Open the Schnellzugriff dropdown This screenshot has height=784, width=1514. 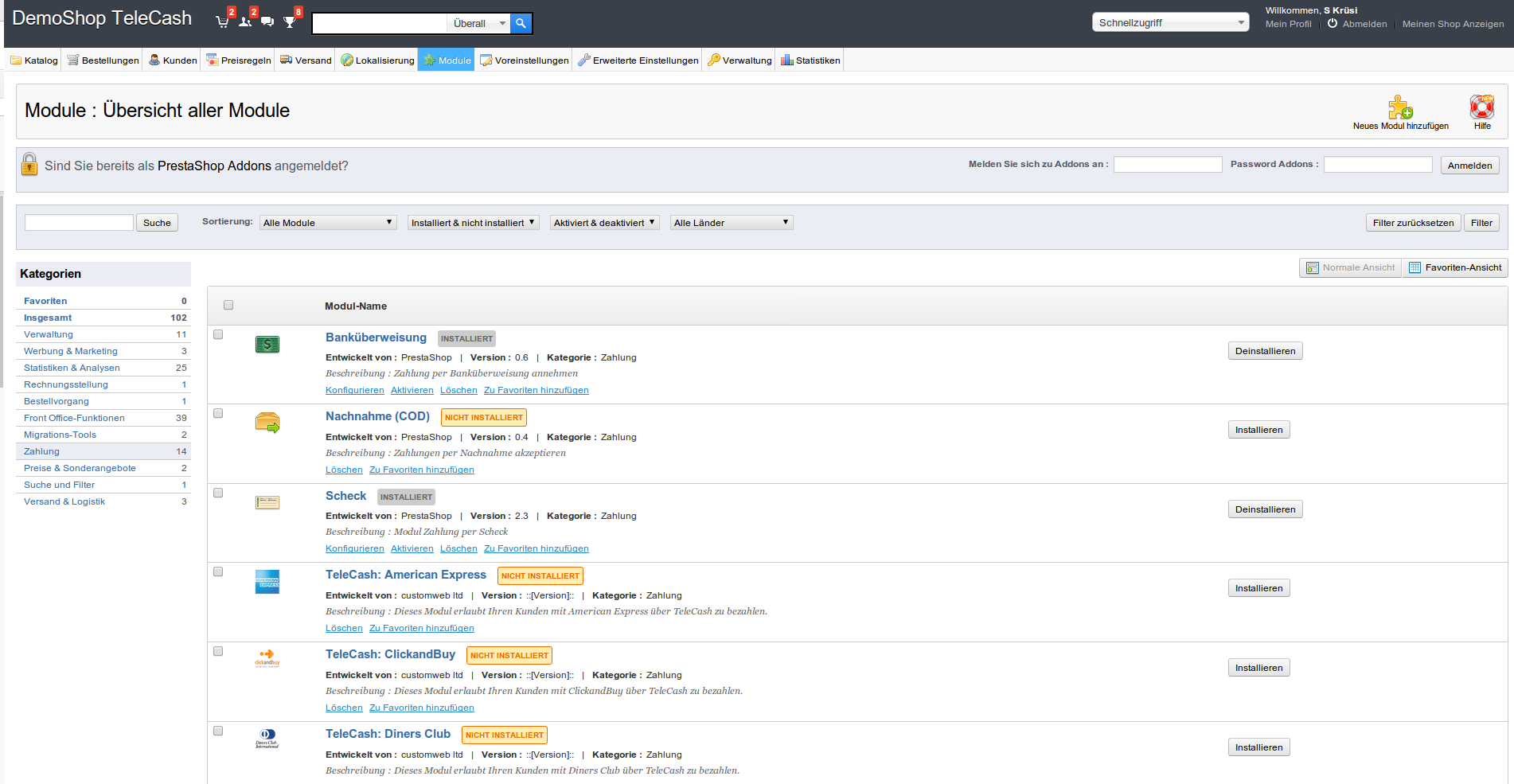coord(1171,23)
